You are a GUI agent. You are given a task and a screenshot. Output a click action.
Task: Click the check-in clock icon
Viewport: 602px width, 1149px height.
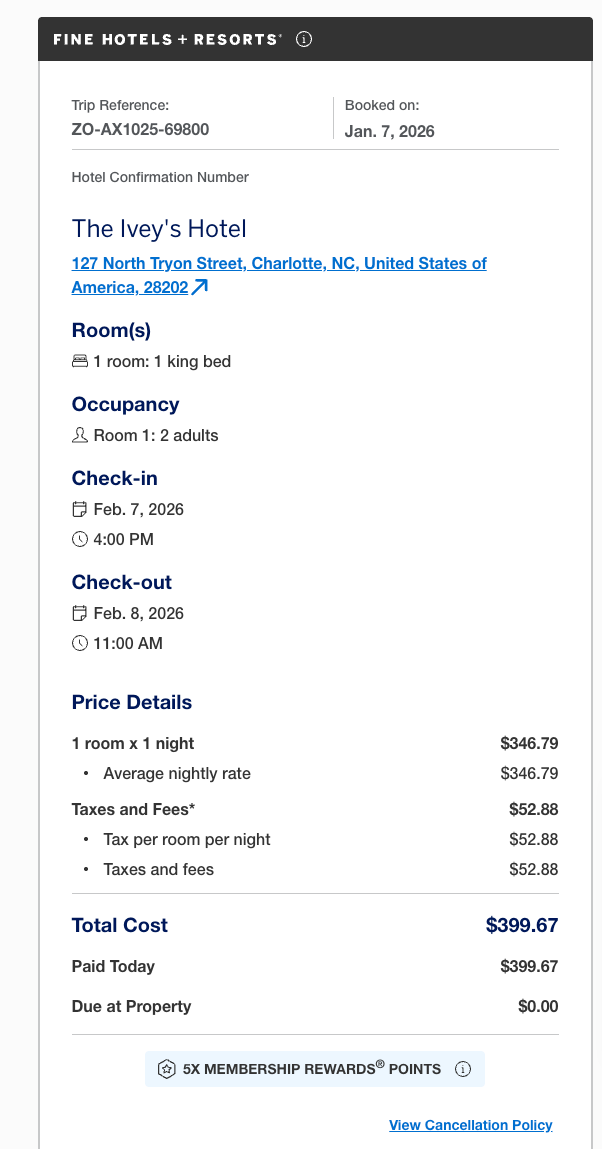point(80,540)
